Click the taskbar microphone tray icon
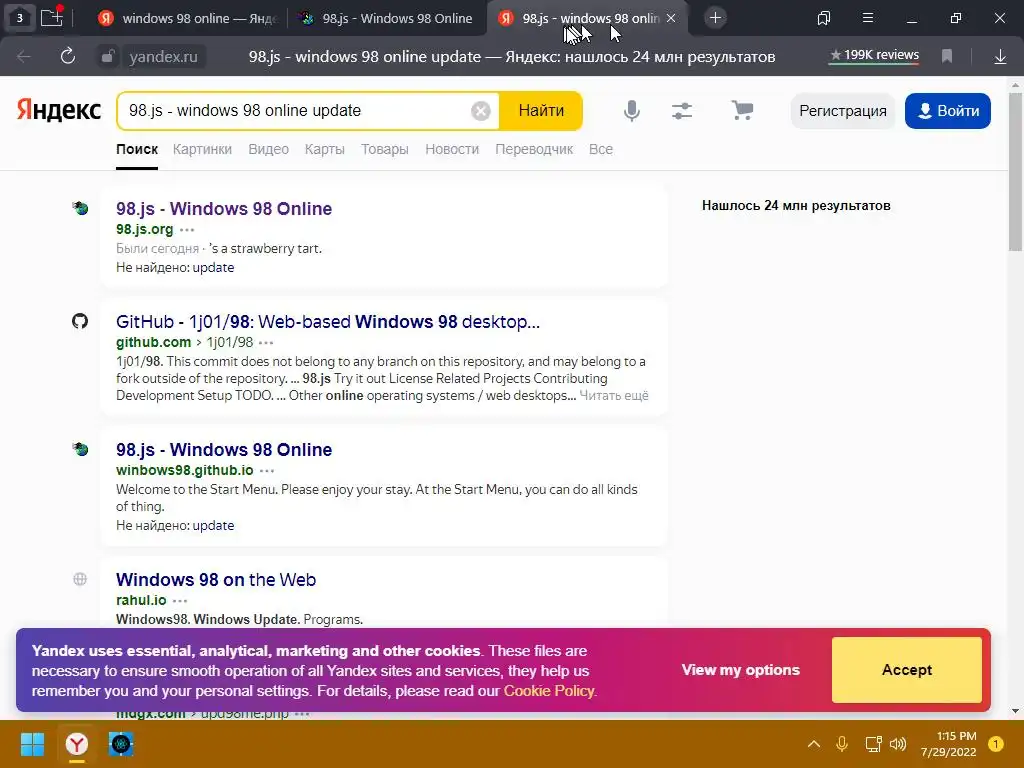 (x=842, y=744)
